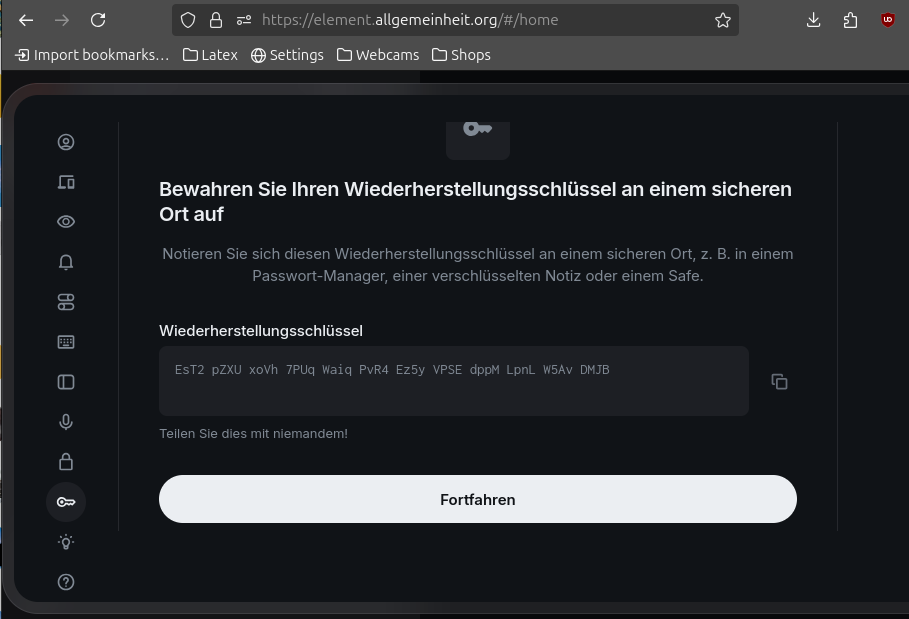Image resolution: width=909 pixels, height=619 pixels.
Task: Select the Appearance eye icon
Action: coord(66,222)
